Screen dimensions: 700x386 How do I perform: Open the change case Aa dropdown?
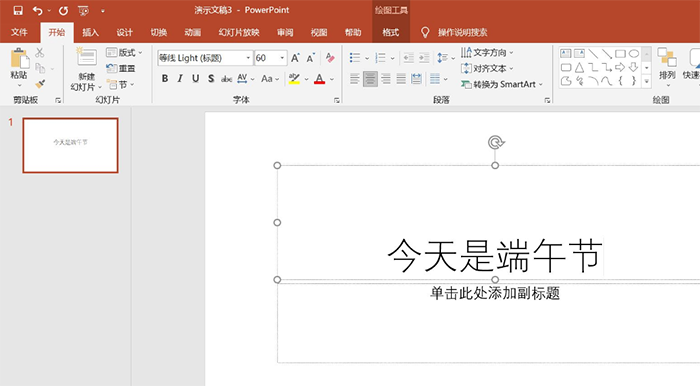(270, 79)
